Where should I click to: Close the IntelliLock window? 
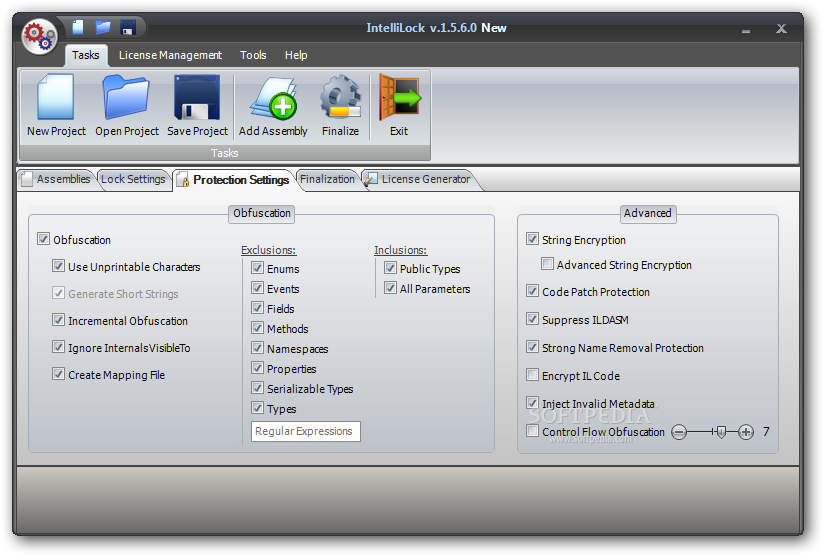[781, 29]
